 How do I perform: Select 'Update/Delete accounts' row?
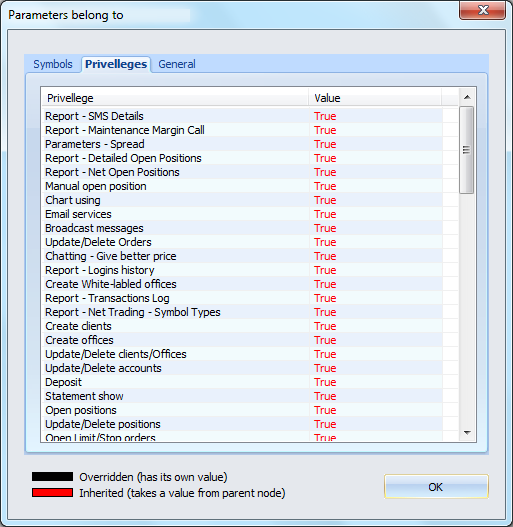pos(242,368)
